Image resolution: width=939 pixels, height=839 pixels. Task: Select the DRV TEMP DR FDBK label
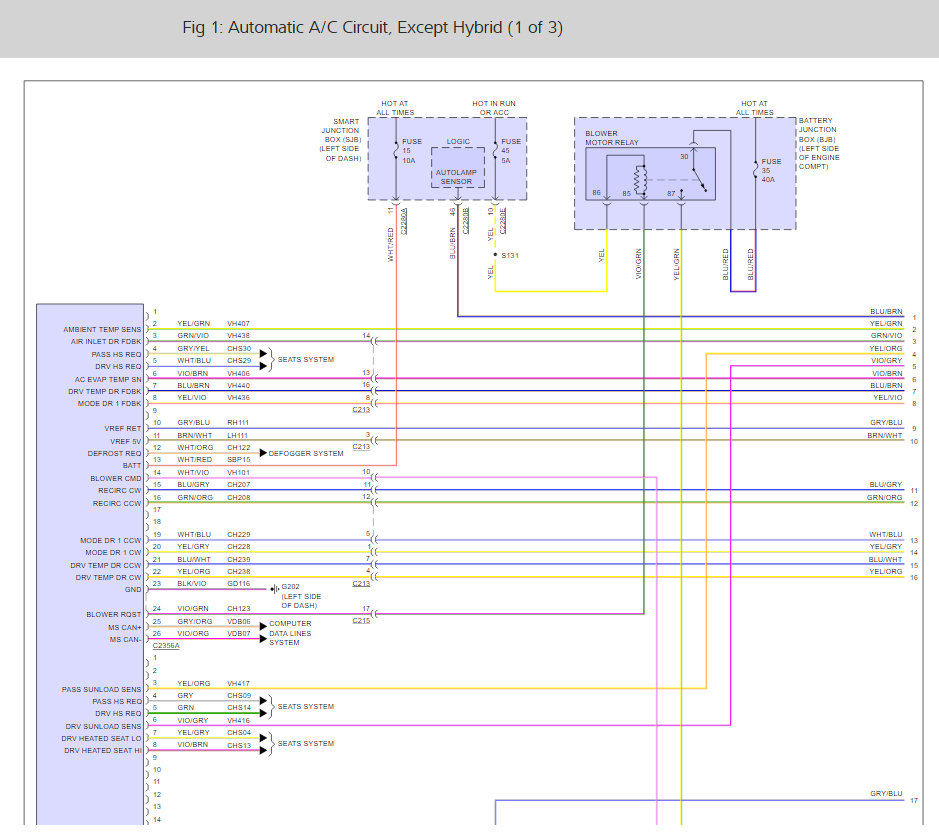pos(105,391)
